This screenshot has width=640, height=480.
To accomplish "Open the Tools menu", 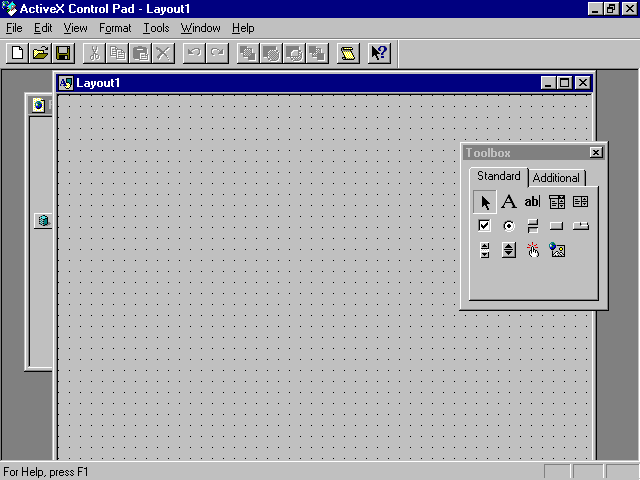I will click(x=156, y=28).
